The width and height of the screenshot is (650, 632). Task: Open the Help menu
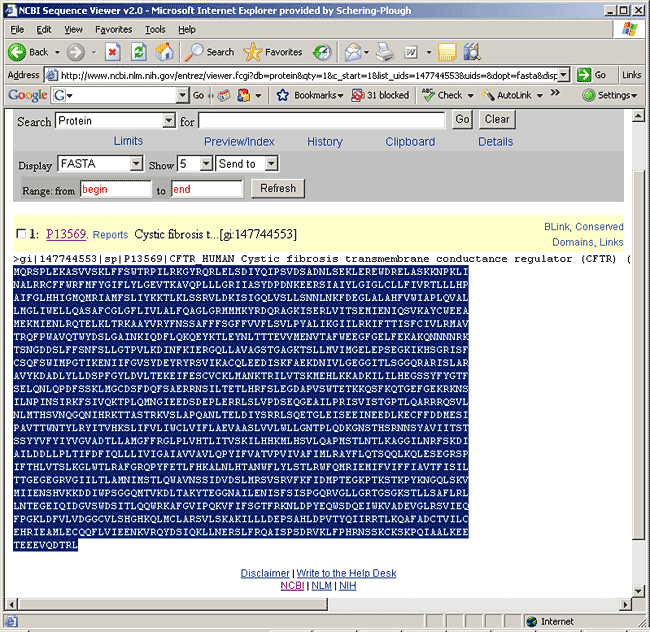click(x=187, y=29)
